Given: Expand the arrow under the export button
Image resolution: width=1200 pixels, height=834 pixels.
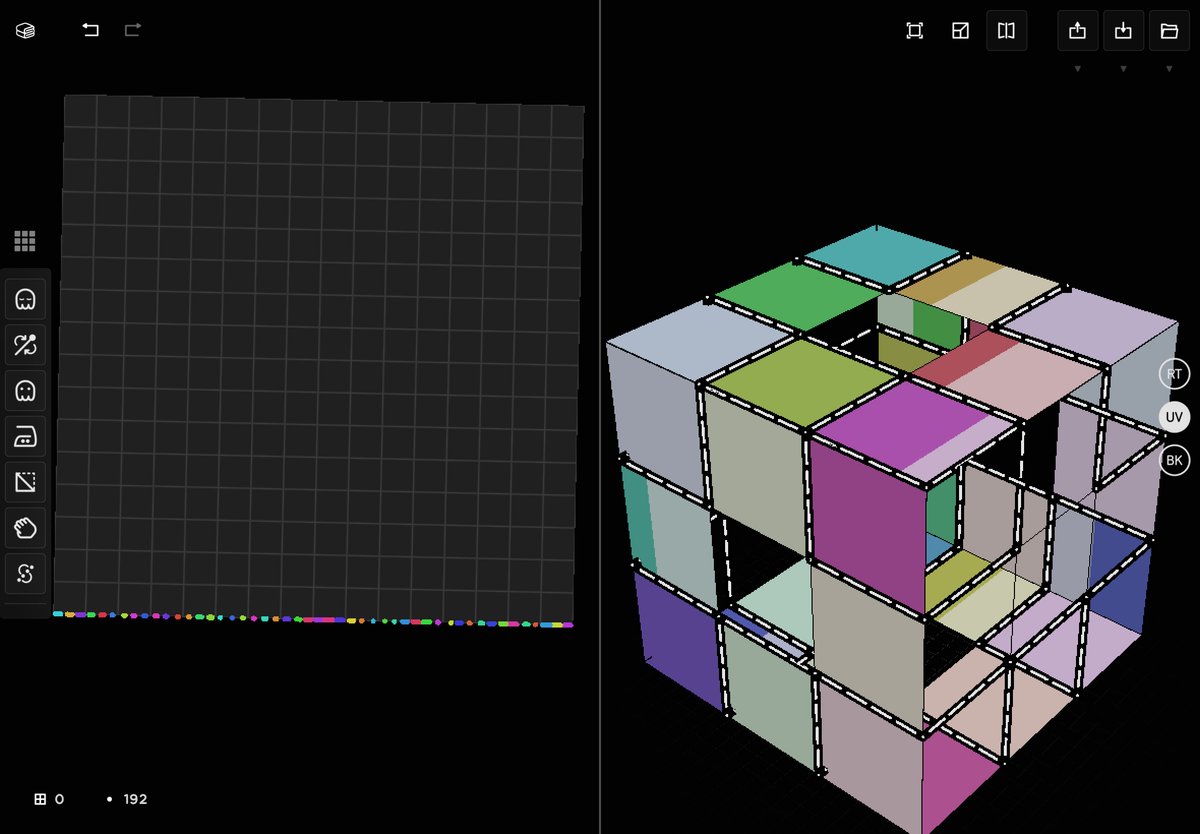Looking at the screenshot, I should [1077, 69].
